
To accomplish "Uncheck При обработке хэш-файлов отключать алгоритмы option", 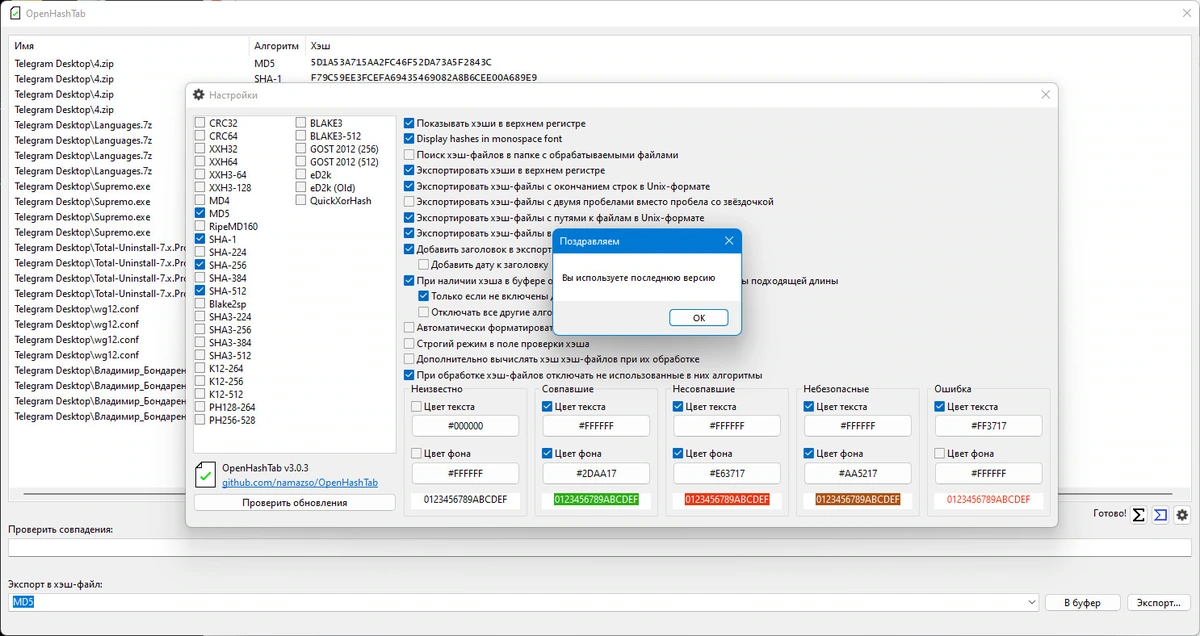I will pos(408,375).
